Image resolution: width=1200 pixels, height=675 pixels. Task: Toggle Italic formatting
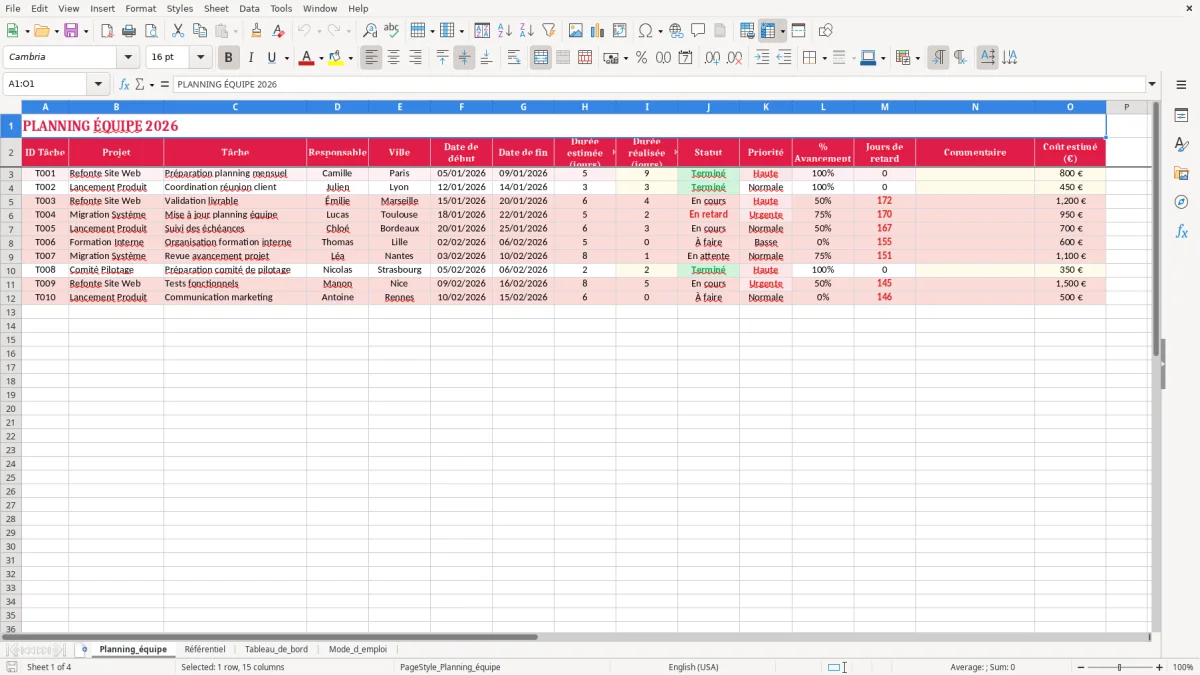[x=251, y=58]
